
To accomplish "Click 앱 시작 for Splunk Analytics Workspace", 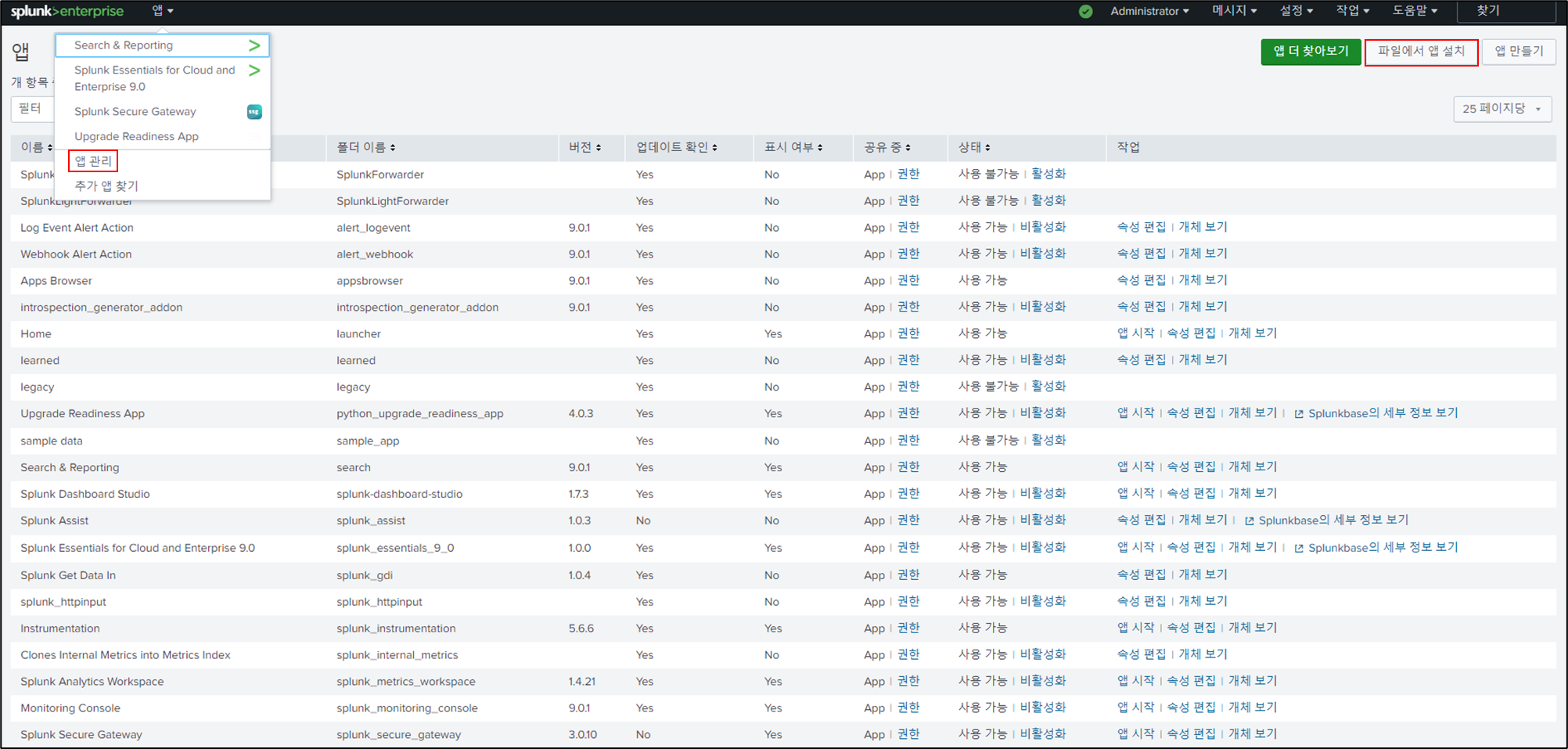I will (x=1136, y=682).
